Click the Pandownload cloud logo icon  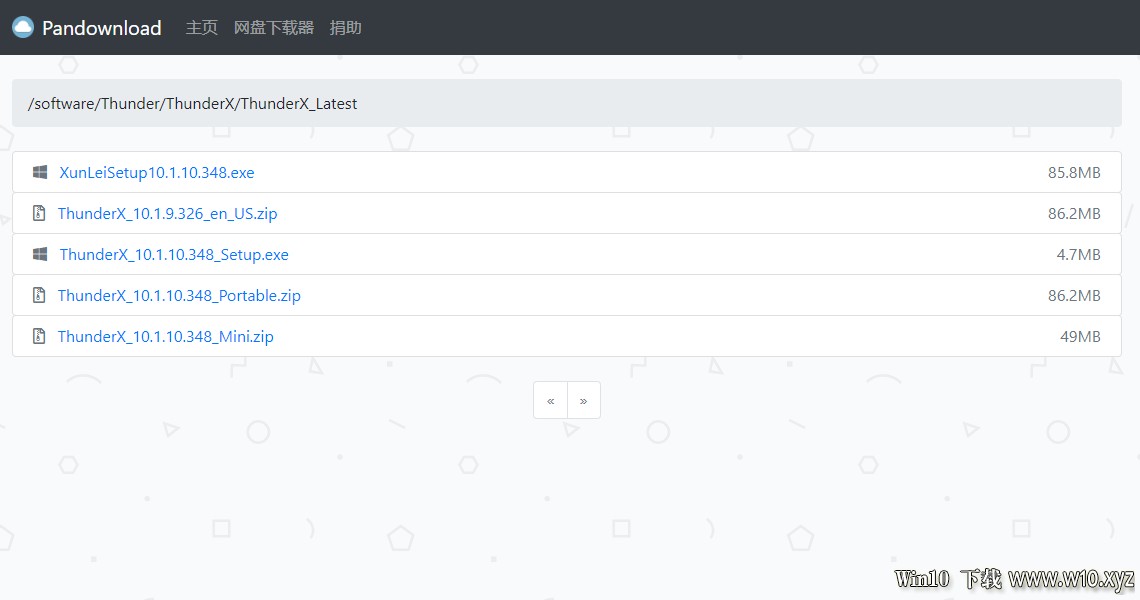(23, 28)
